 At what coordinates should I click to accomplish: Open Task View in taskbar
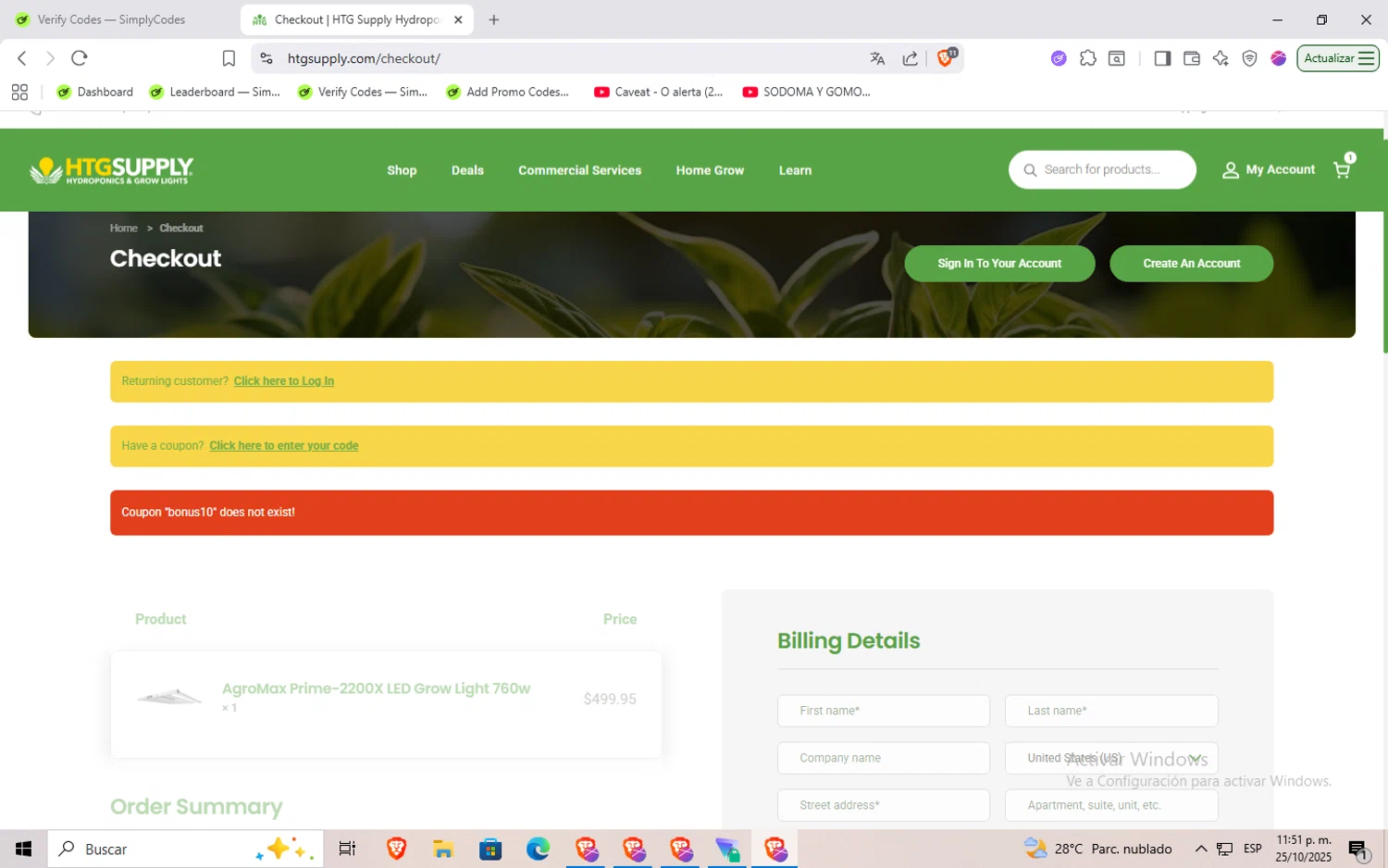[x=347, y=849]
